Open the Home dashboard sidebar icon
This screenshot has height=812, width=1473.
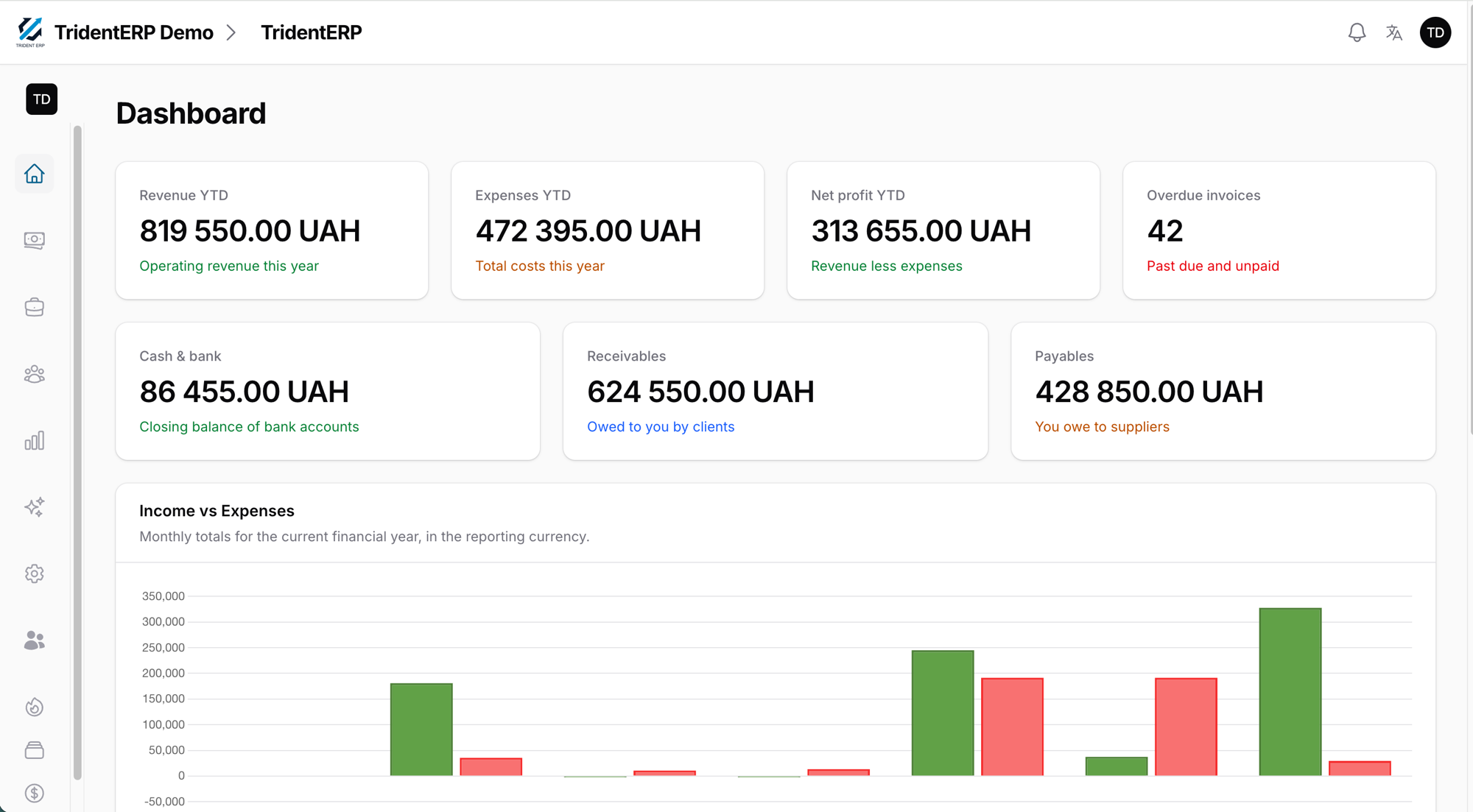(x=34, y=174)
